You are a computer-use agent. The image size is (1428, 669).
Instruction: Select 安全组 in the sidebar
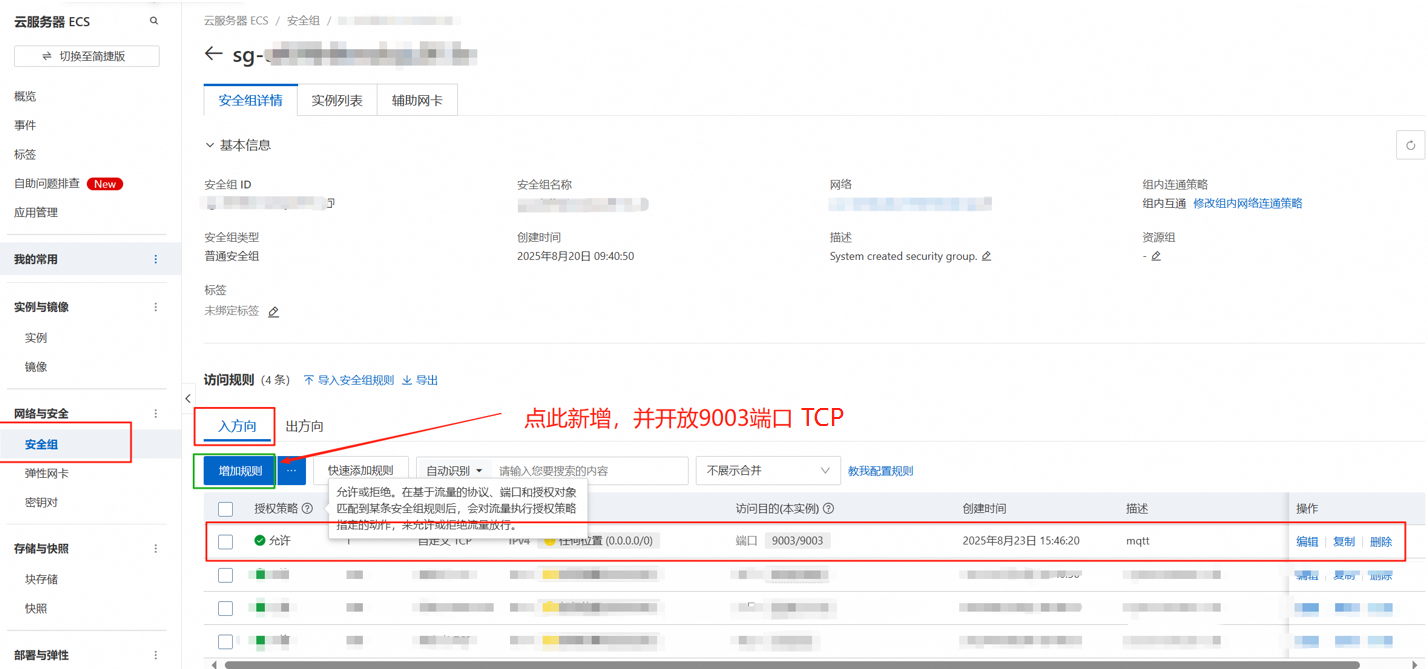point(42,445)
